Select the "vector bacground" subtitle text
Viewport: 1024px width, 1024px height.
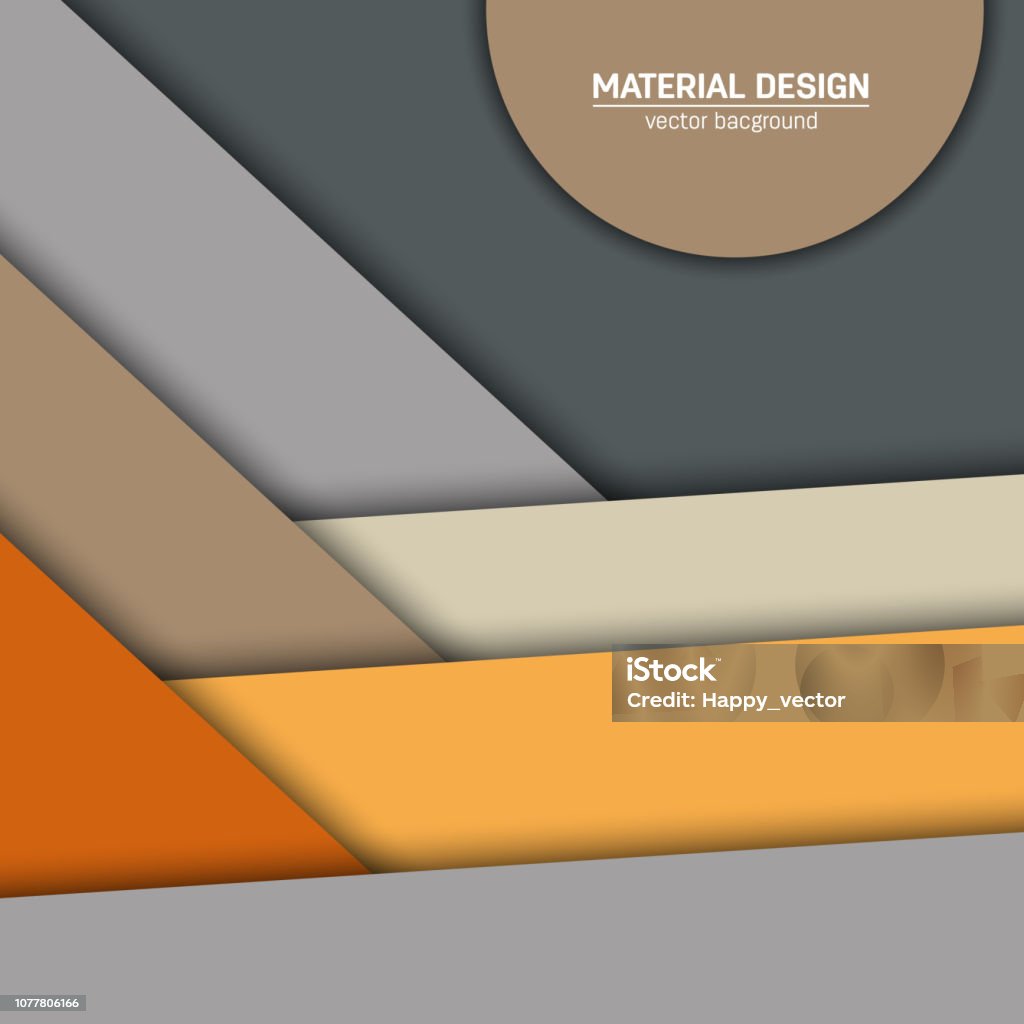[731, 121]
